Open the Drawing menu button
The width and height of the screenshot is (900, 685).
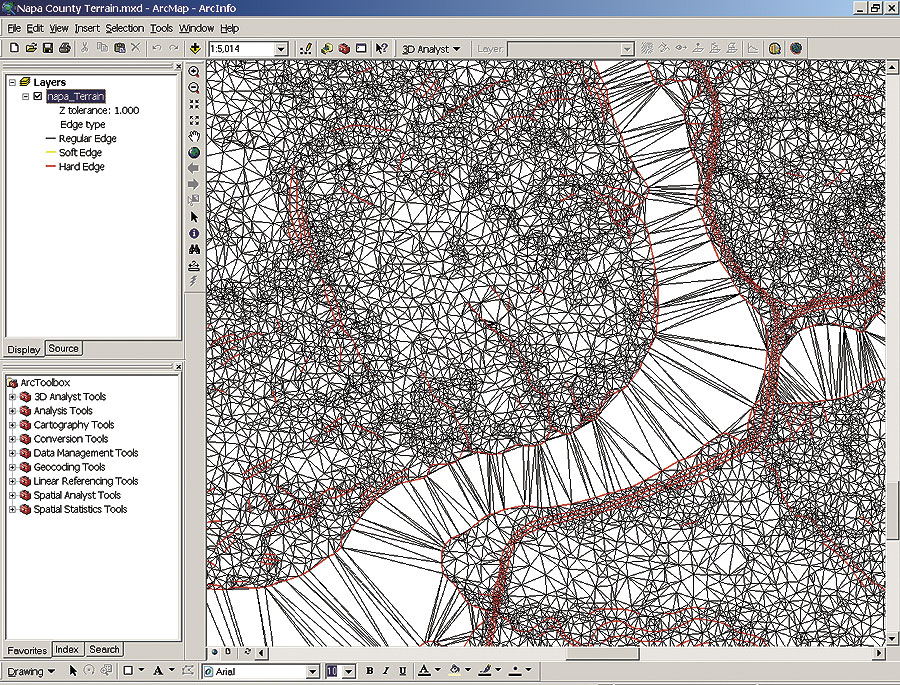click(31, 671)
